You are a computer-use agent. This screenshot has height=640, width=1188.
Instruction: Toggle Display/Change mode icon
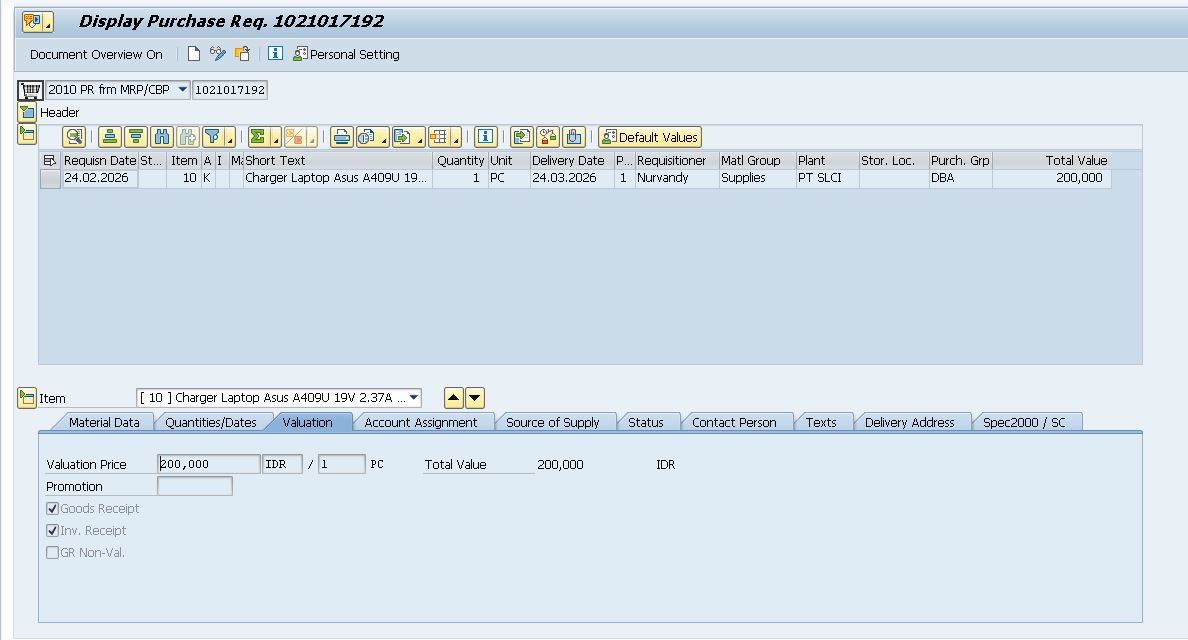click(x=217, y=54)
